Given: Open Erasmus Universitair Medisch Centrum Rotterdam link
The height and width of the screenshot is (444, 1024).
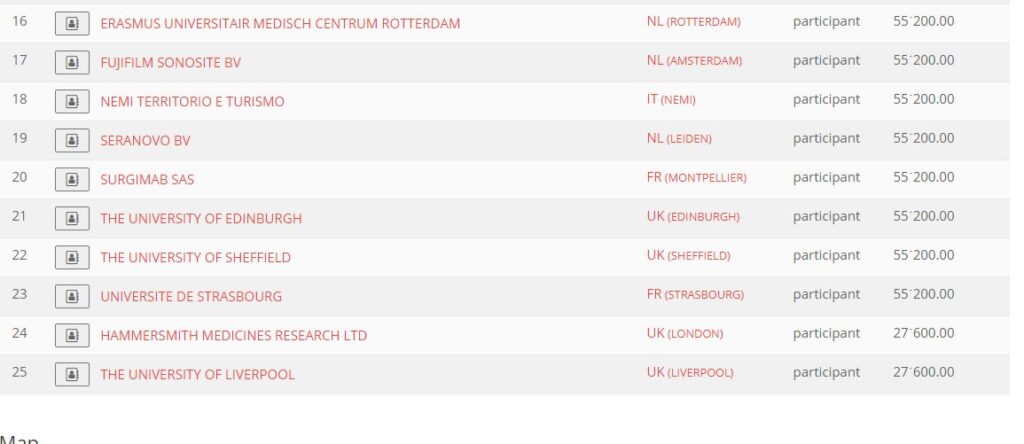Looking at the screenshot, I should (280, 24).
